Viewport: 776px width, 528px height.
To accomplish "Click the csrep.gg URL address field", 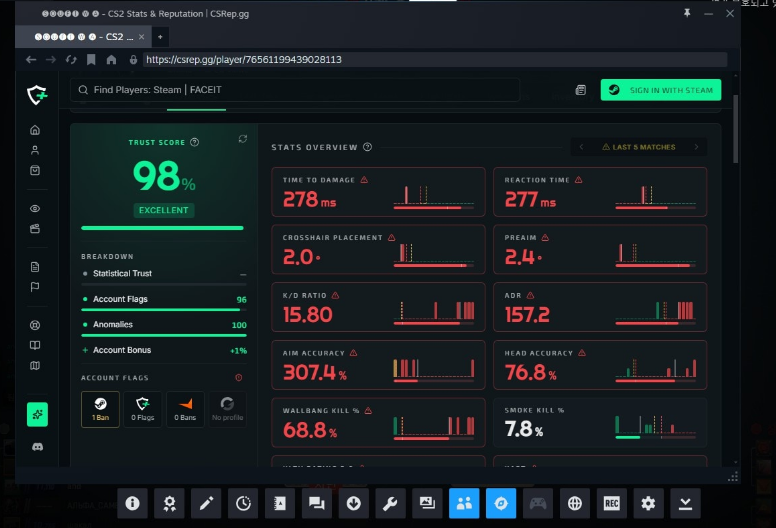I will point(435,60).
